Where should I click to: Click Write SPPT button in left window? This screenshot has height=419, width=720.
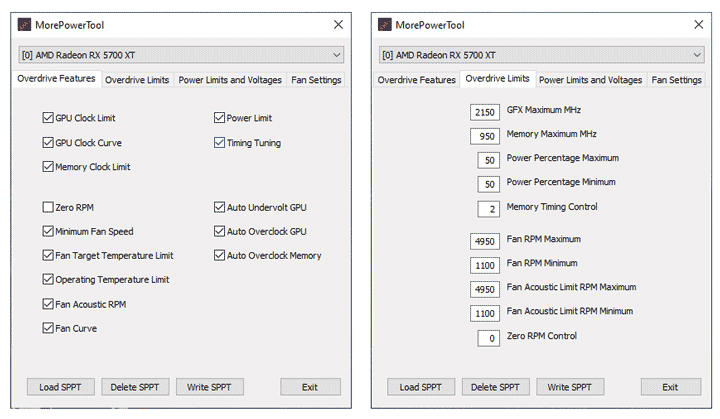click(x=209, y=387)
